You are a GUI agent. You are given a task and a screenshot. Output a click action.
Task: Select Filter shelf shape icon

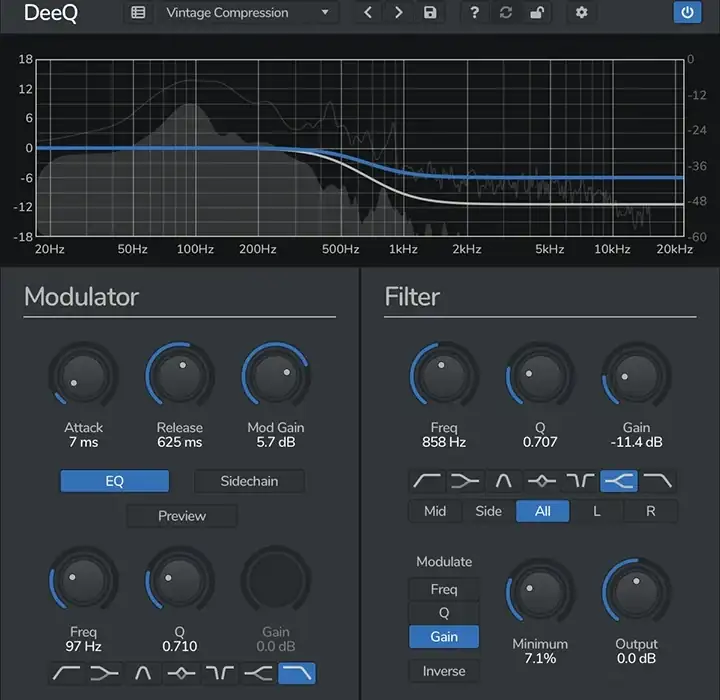click(619, 481)
